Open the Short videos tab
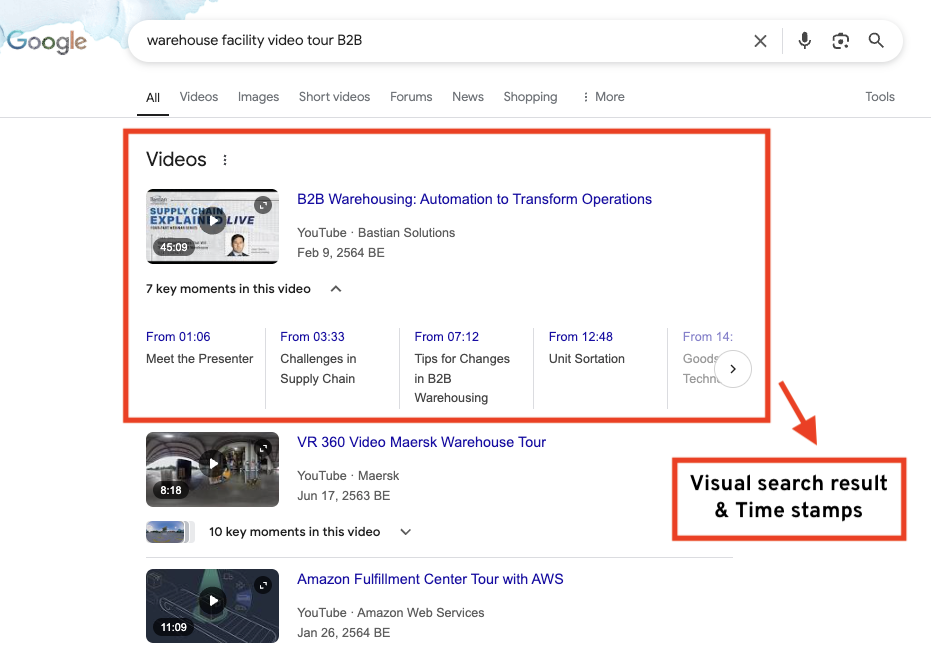Screen dimensions: 931x653 [x=334, y=97]
